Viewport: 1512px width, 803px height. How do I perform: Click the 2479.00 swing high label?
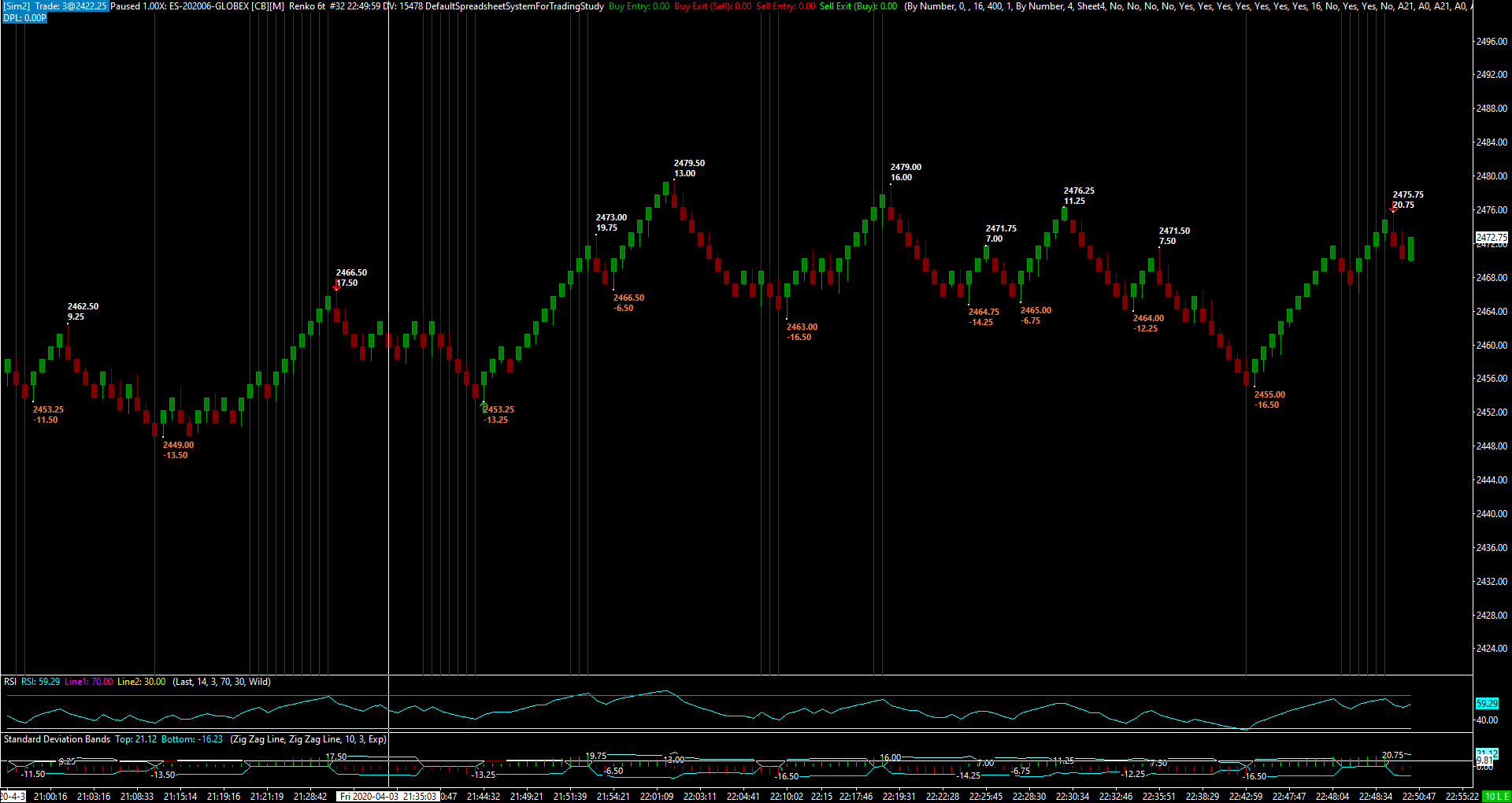coord(906,168)
